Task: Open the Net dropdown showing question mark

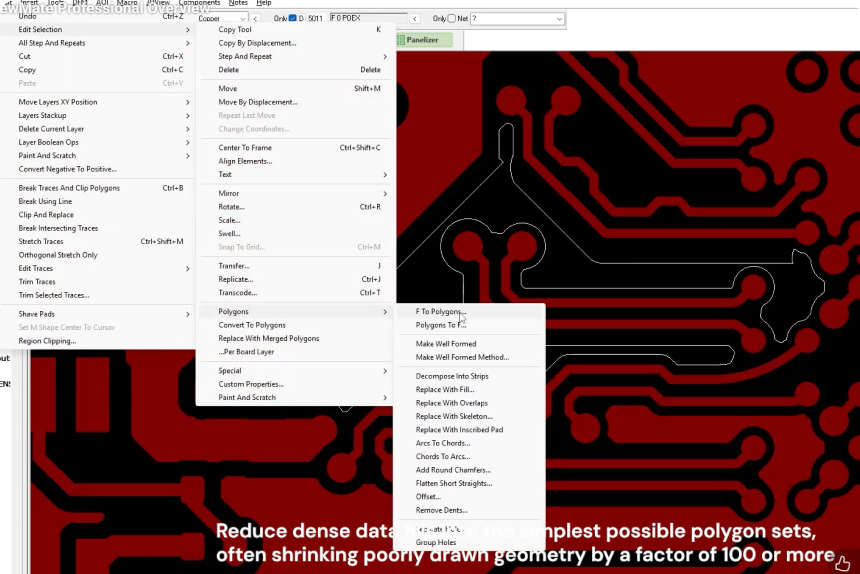Action: pos(517,19)
